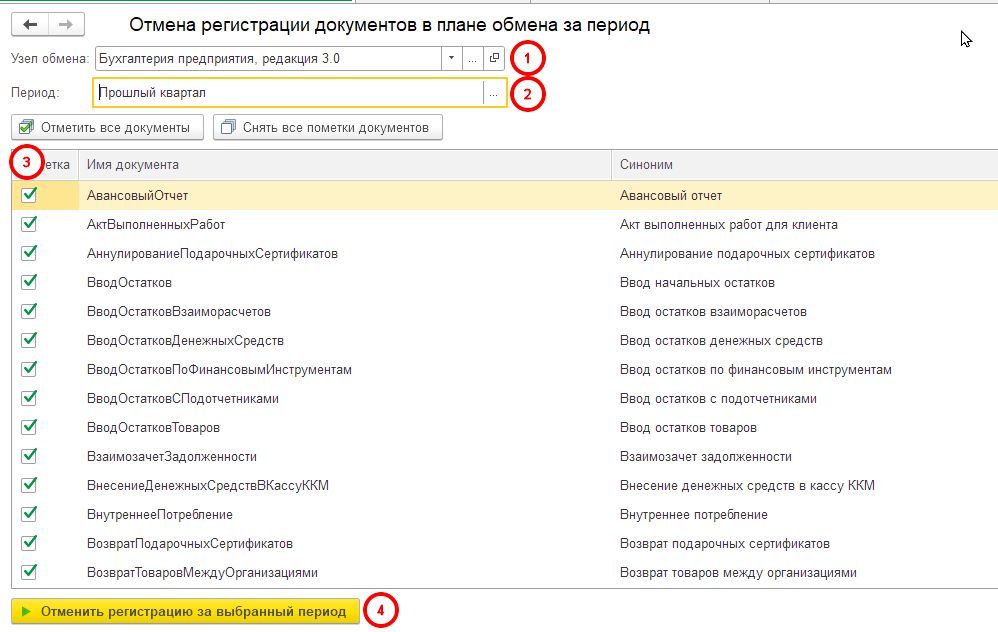
Task: Select the ВозвратПодарочныхСертификатов name cell
Action: (344, 544)
